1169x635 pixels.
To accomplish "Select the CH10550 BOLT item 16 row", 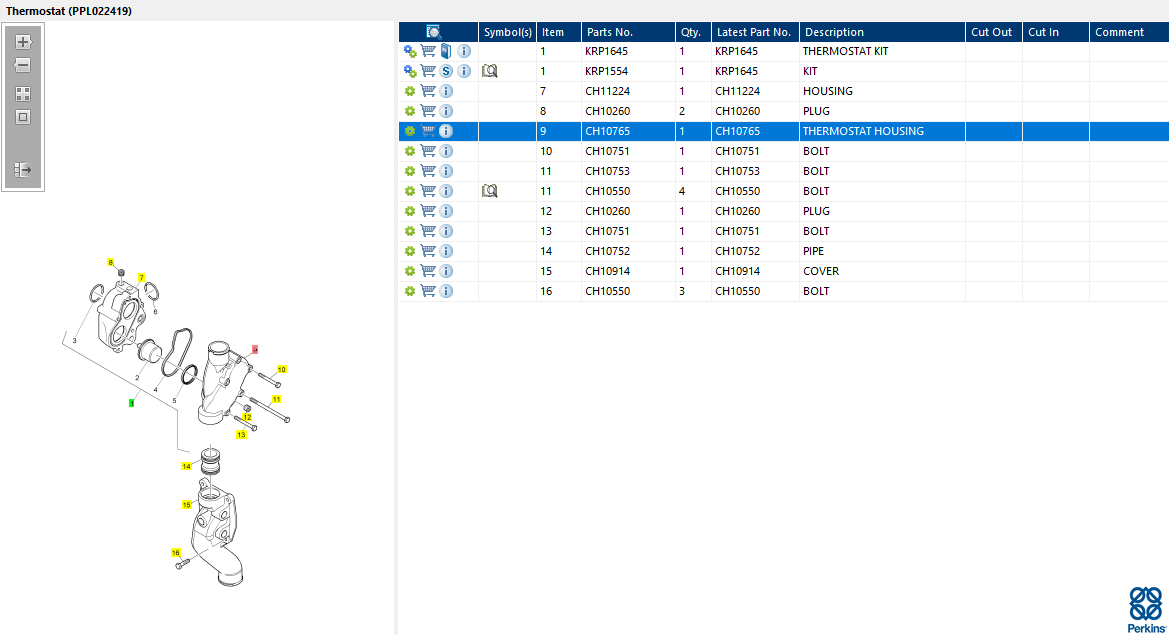I will [700, 291].
